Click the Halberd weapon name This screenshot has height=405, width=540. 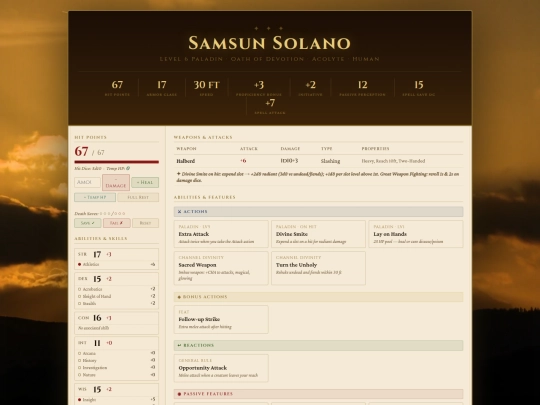(186, 161)
